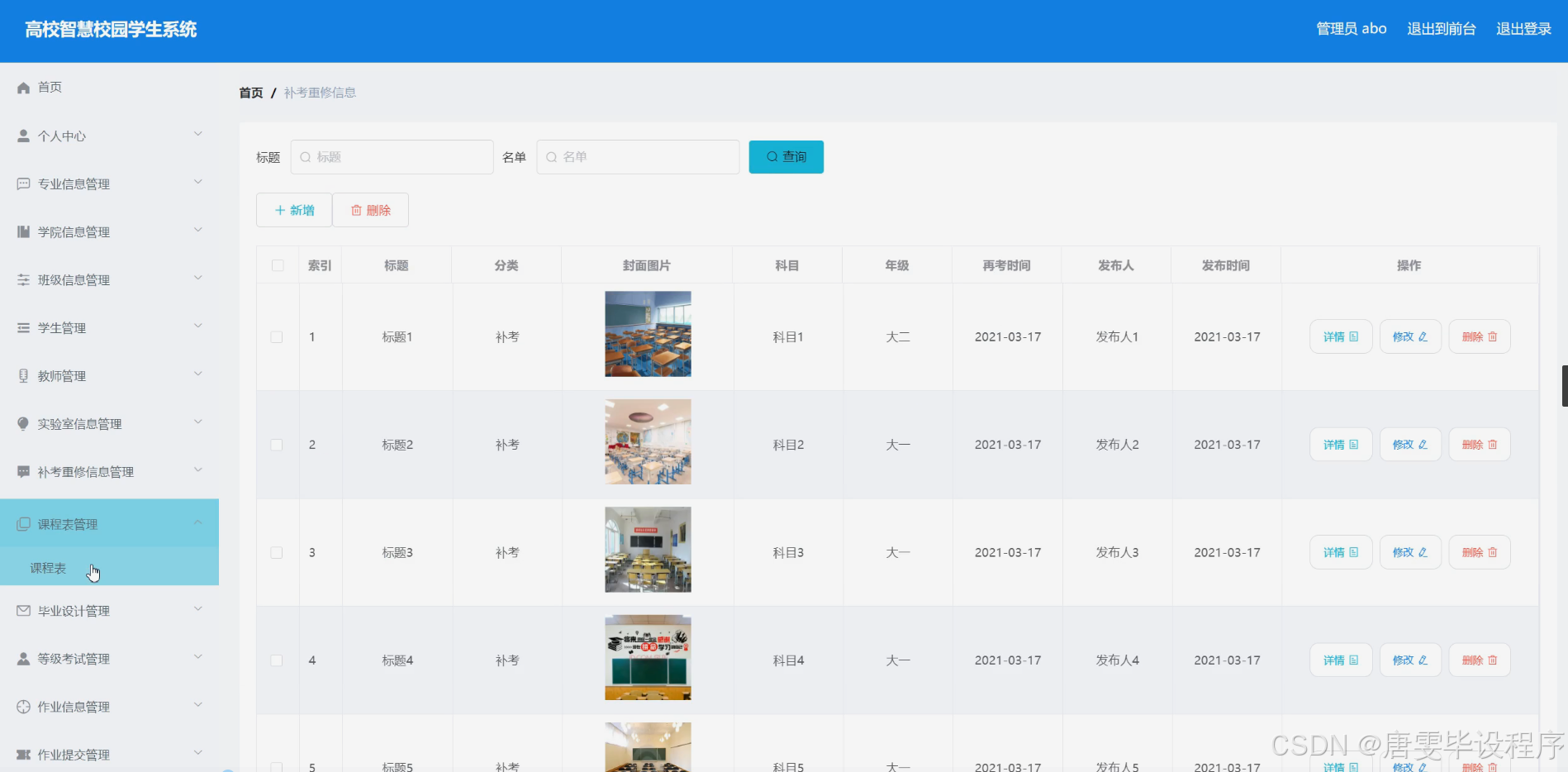Click the book icon next to 学院信息管理

pyautogui.click(x=23, y=231)
